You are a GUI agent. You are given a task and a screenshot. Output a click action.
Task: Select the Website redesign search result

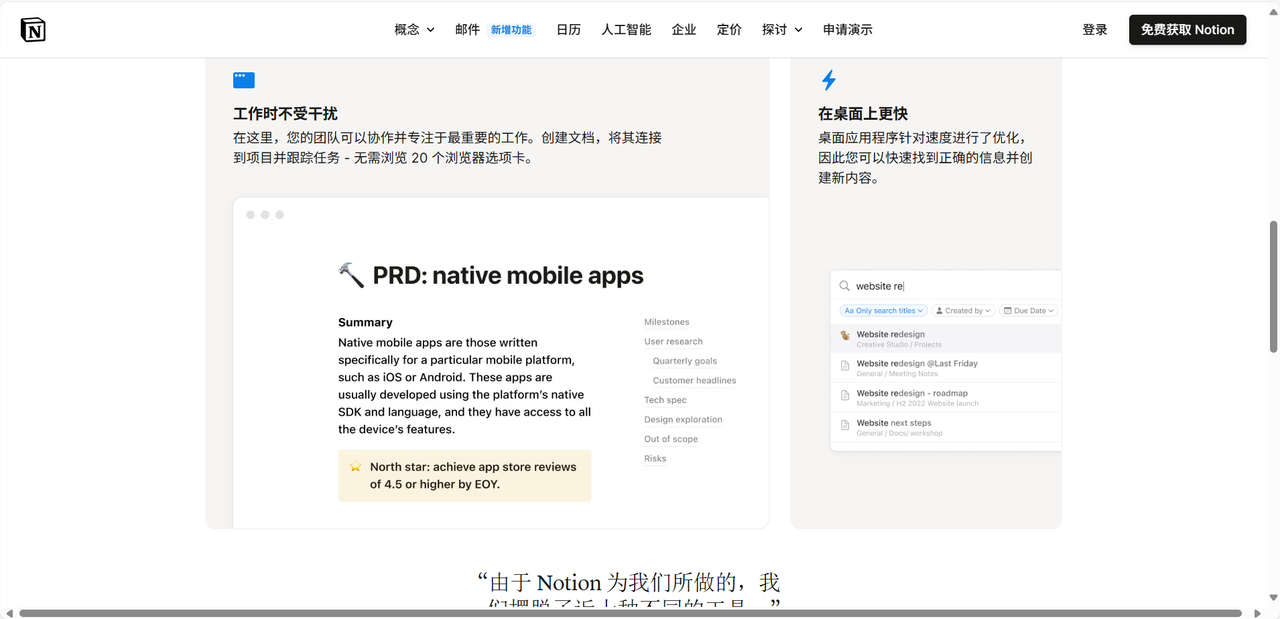click(x=946, y=339)
